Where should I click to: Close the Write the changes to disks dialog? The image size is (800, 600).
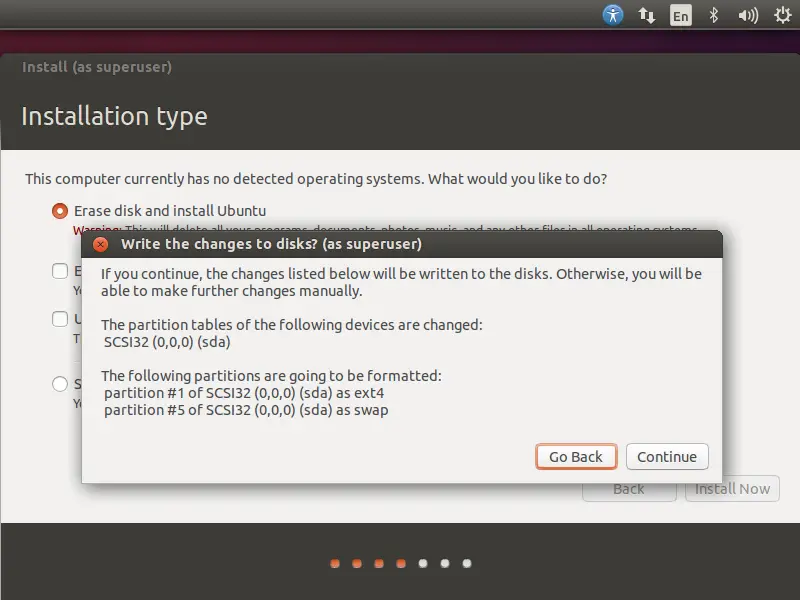[101, 244]
